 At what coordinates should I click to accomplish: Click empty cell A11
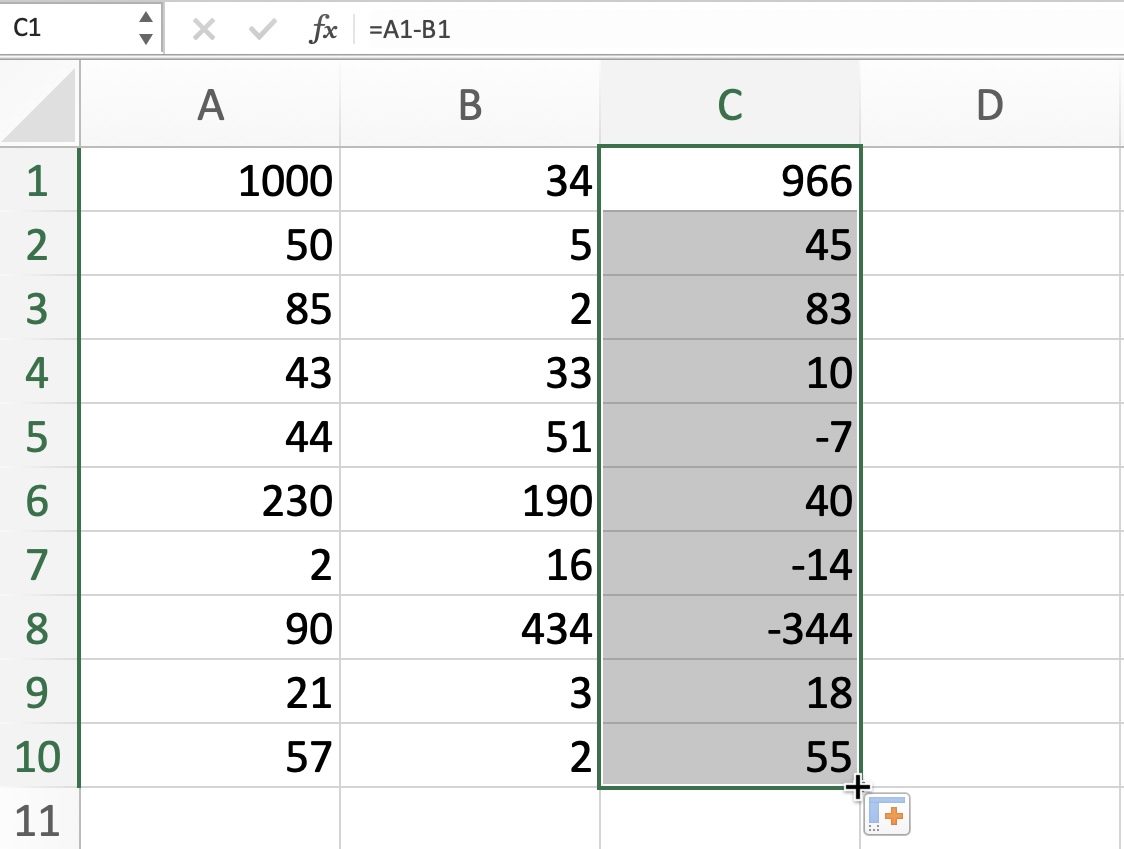[210, 819]
